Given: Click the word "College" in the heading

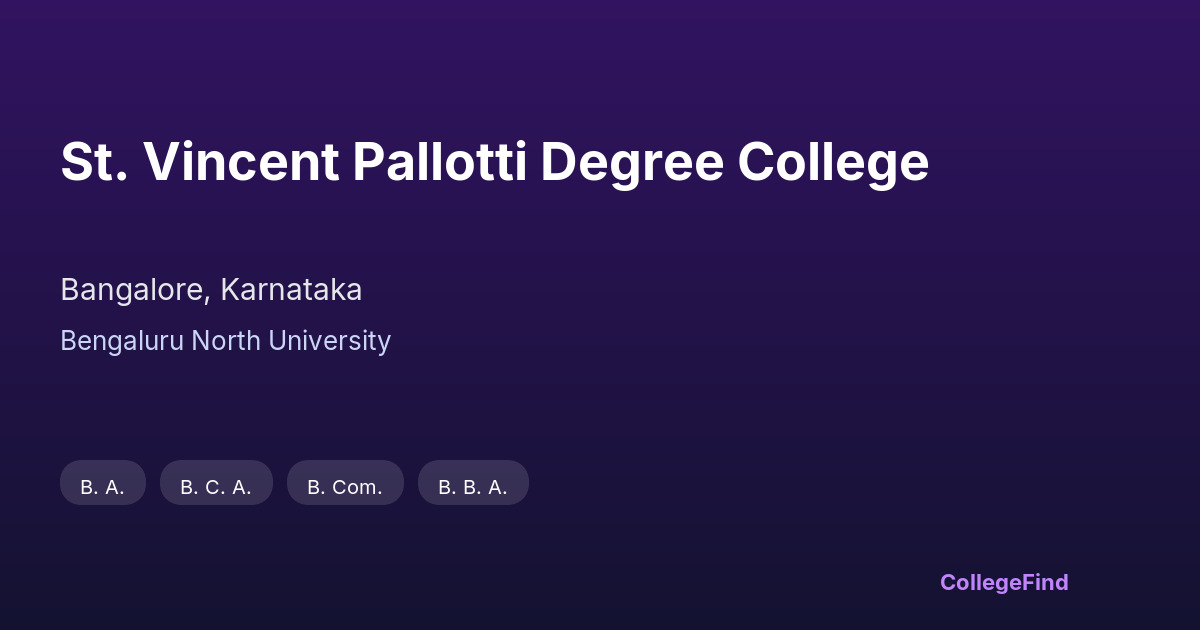Looking at the screenshot, I should pyautogui.click(x=834, y=162).
